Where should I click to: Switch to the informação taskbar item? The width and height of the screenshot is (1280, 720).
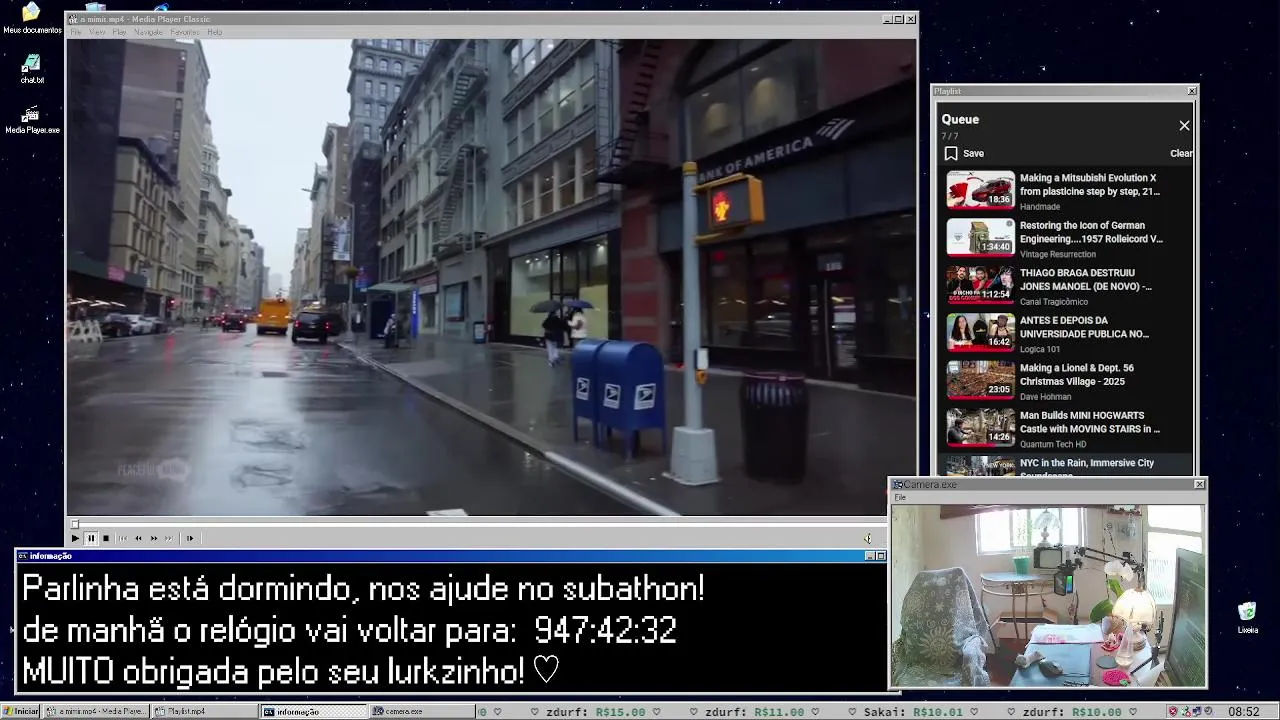(313, 711)
